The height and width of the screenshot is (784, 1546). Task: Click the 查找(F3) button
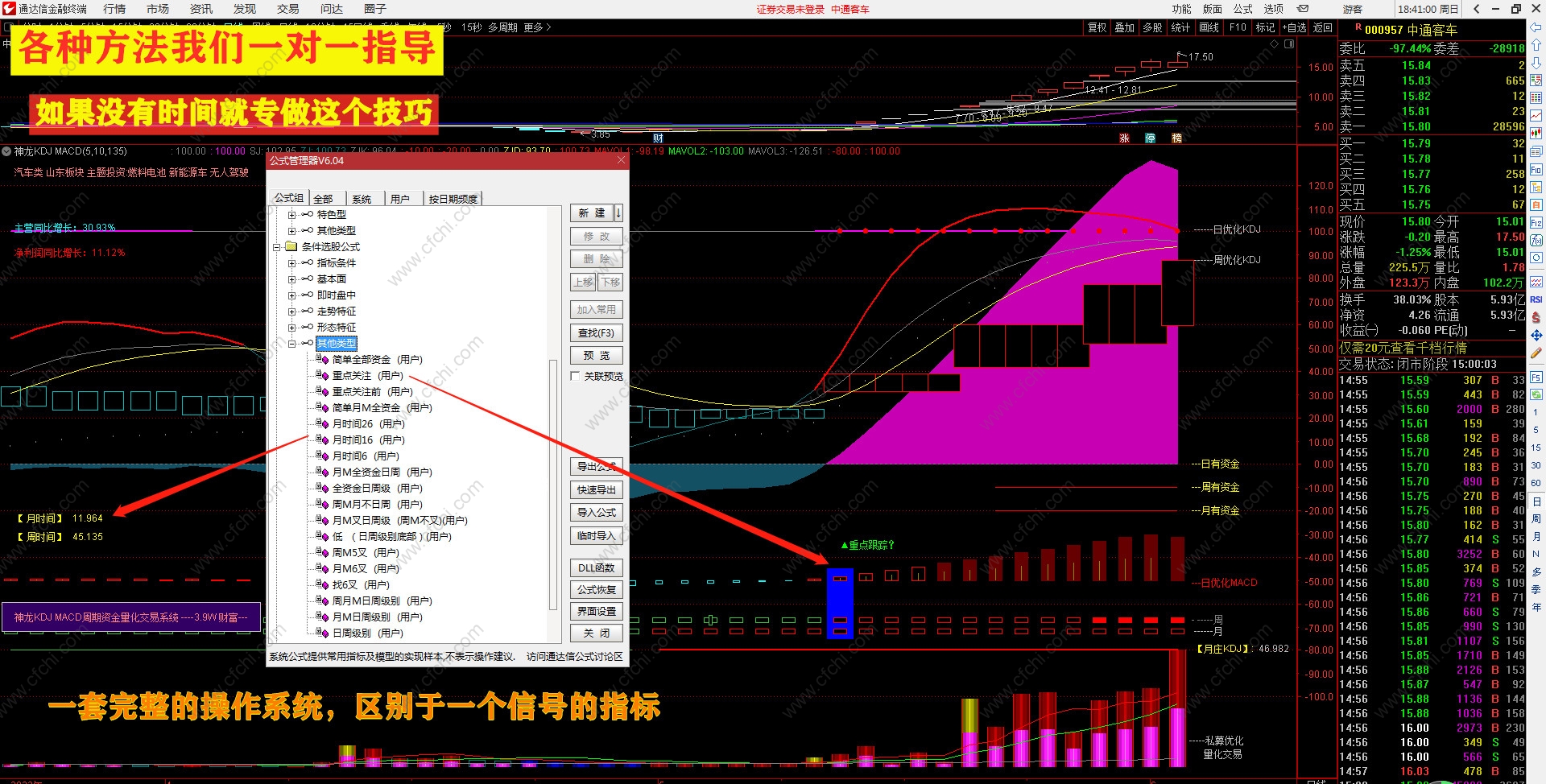[x=597, y=333]
